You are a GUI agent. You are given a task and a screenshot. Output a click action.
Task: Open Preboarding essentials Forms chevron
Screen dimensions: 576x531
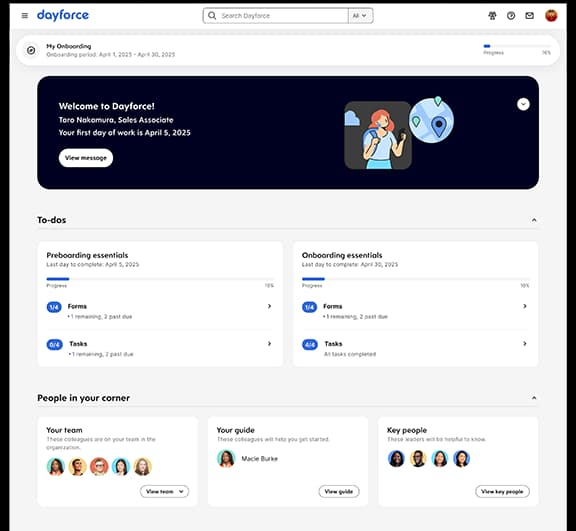tap(269, 306)
